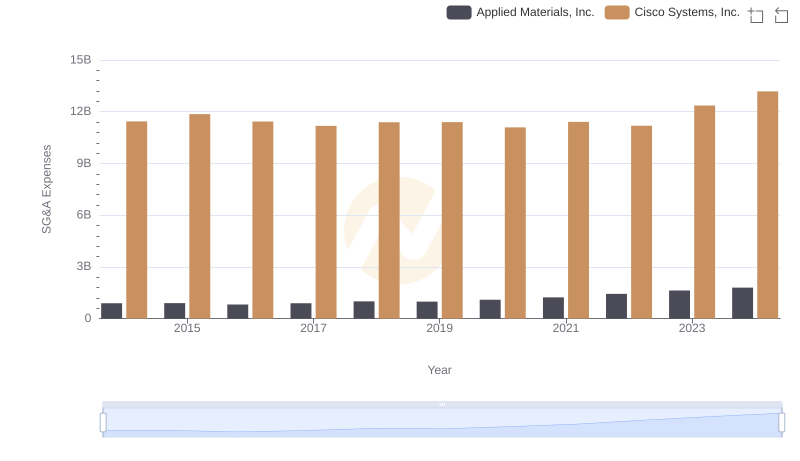The image size is (800, 461).
Task: Click the restore zoom icon
Action: tap(781, 15)
